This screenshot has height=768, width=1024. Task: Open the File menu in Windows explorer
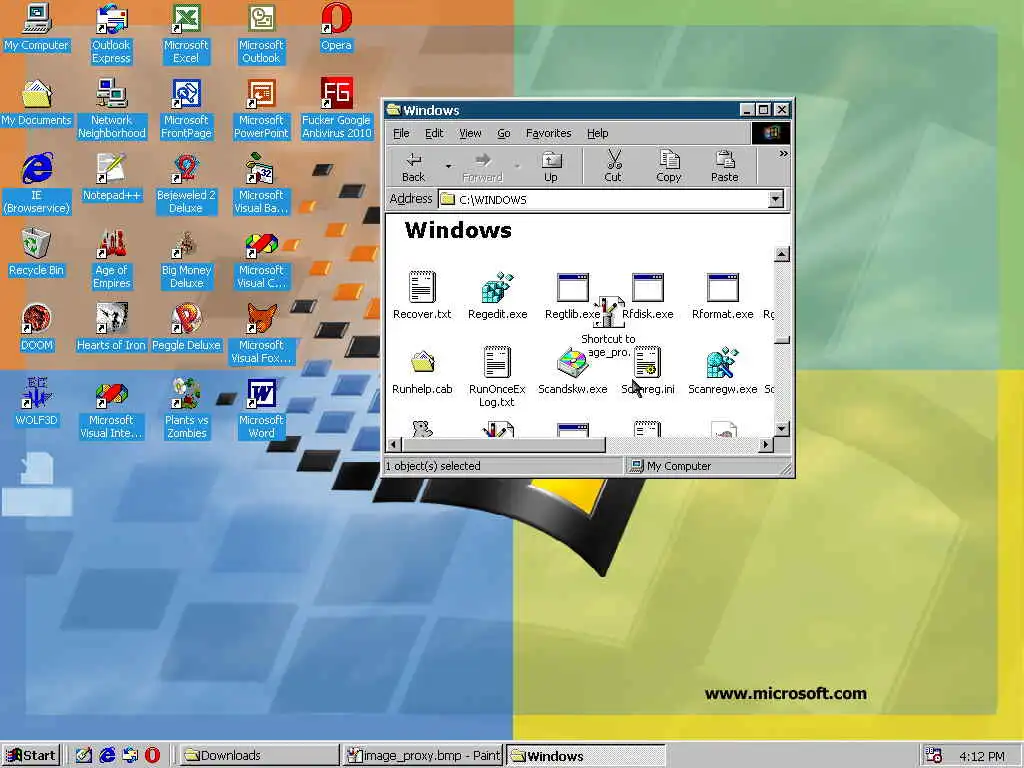401,133
